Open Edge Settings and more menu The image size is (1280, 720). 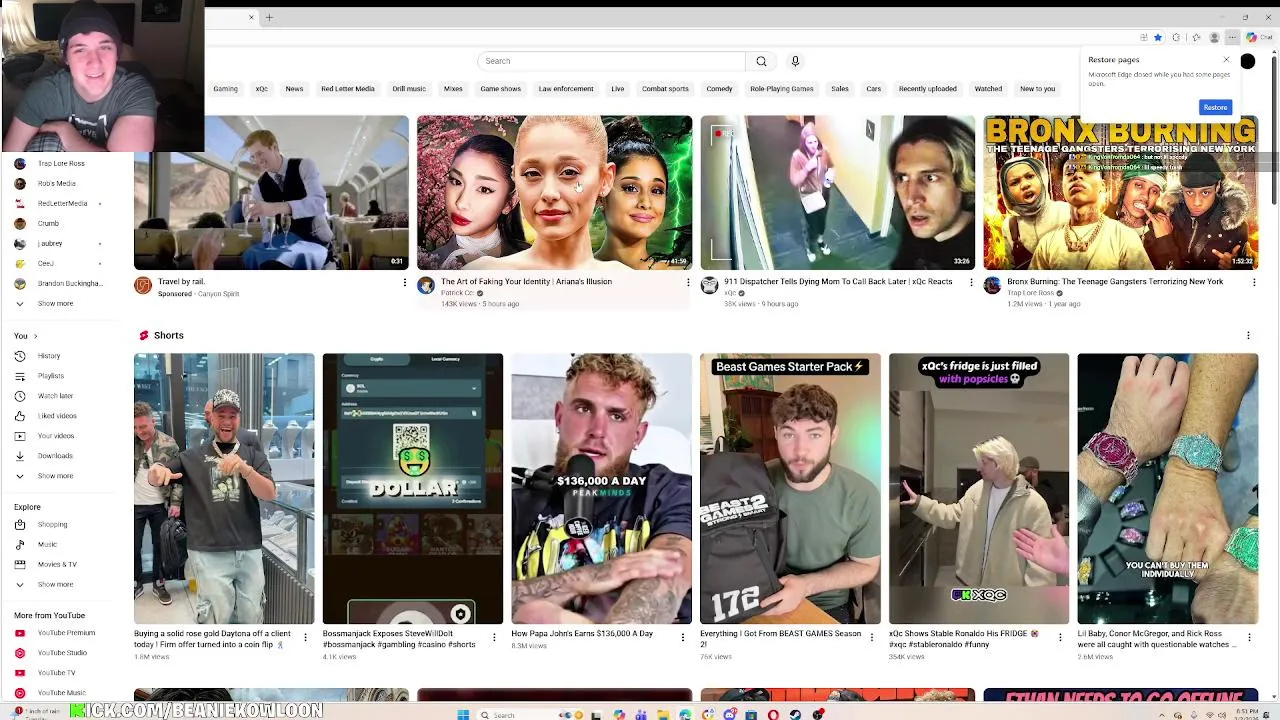click(x=1232, y=38)
